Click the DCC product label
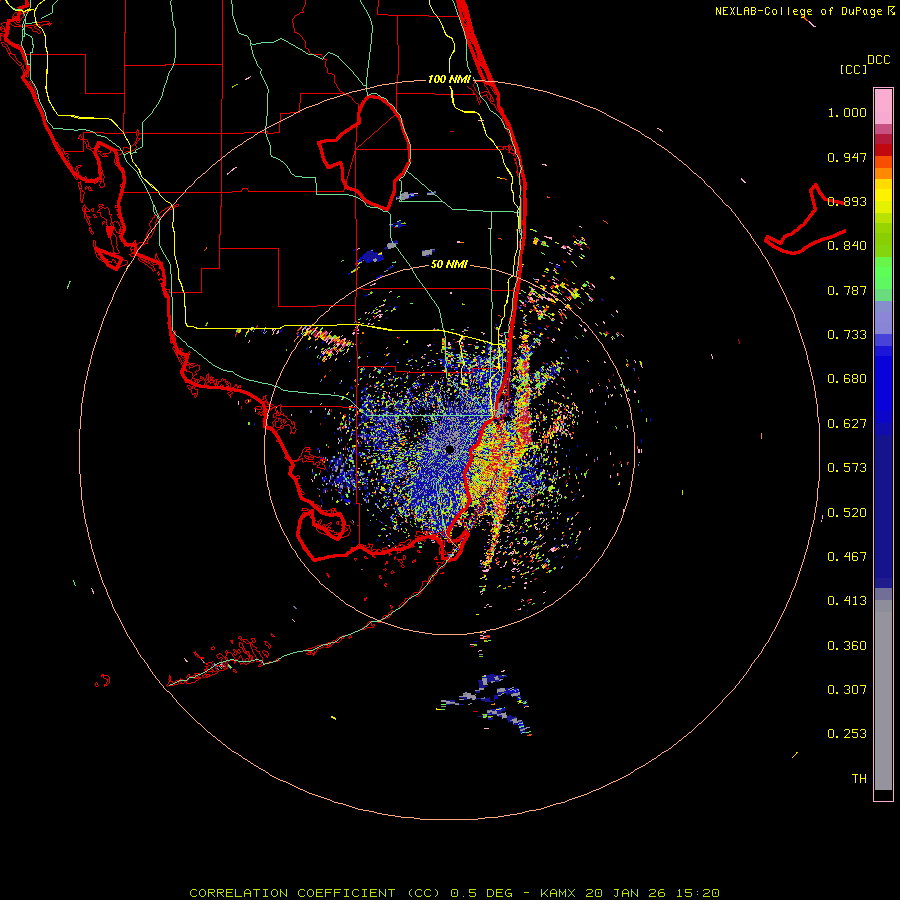900x900 pixels. pos(878,60)
